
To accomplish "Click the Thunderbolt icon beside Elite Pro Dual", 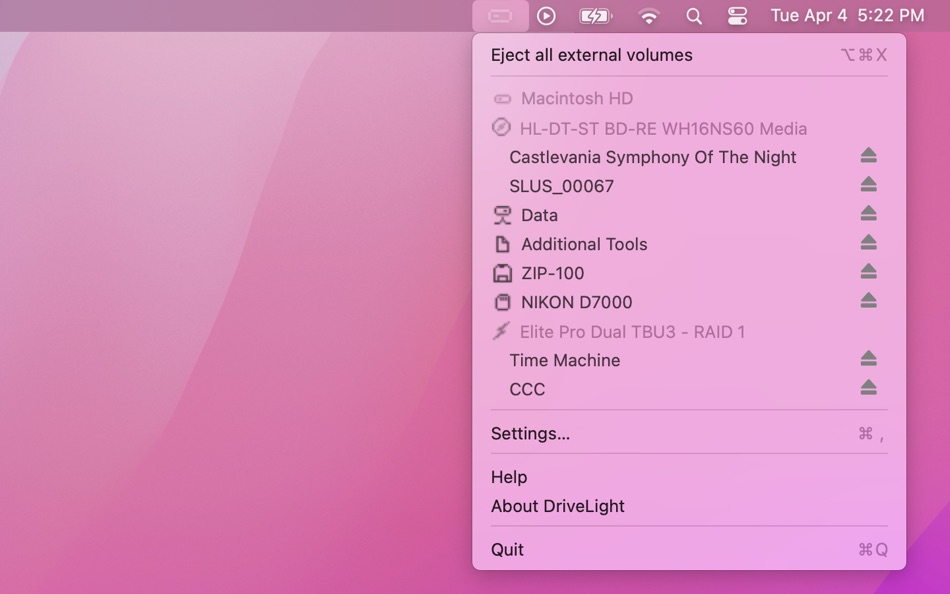I will pos(501,331).
